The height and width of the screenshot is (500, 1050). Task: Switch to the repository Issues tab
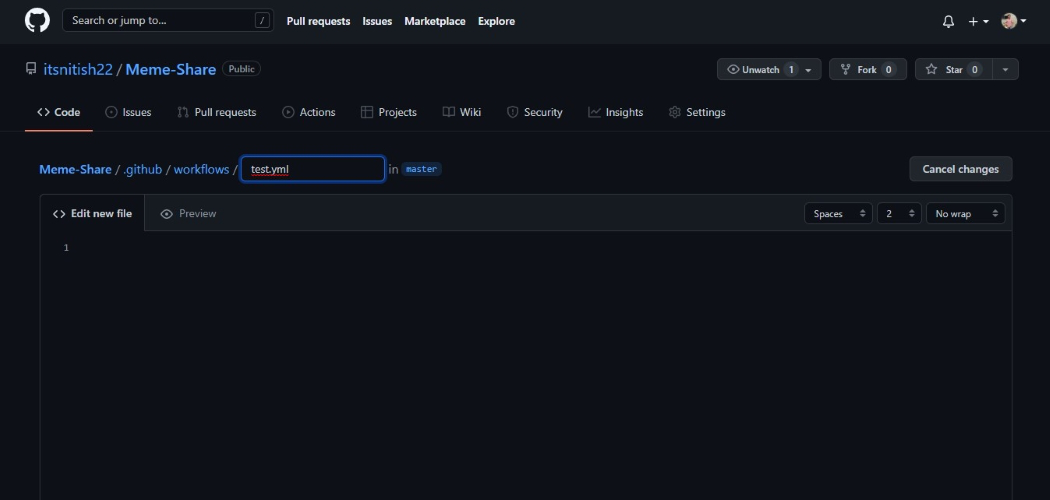pos(128,112)
